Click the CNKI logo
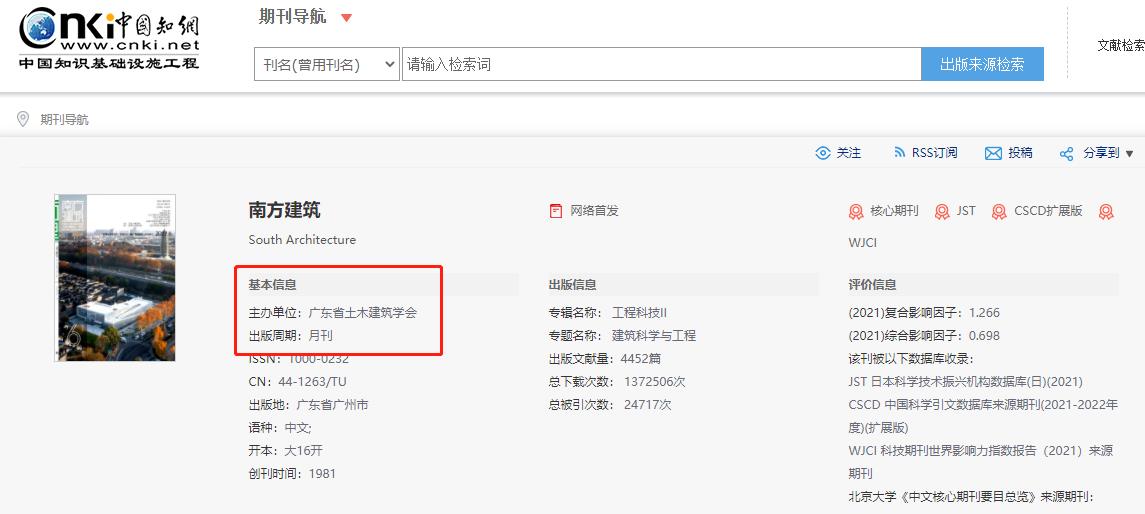Image resolution: width=1145 pixels, height=514 pixels. [109, 38]
